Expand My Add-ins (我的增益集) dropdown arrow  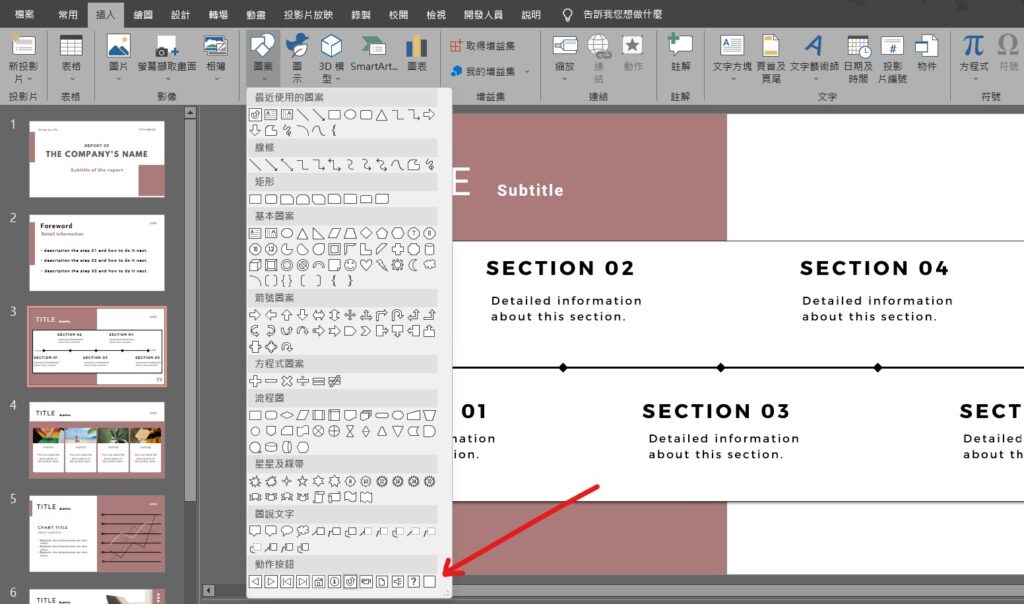tap(527, 71)
